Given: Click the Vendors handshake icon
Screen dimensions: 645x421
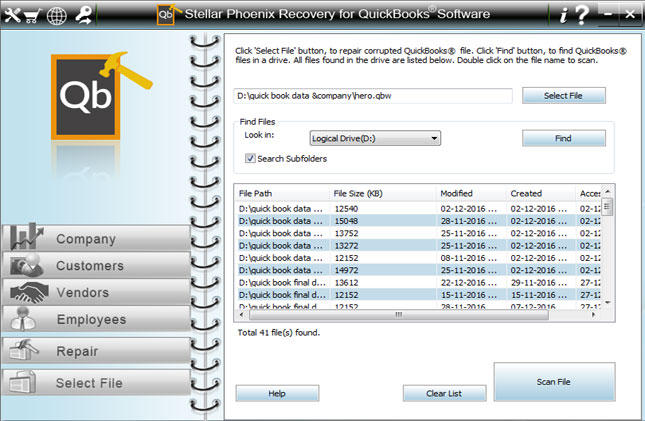Looking at the screenshot, I should coord(29,292).
